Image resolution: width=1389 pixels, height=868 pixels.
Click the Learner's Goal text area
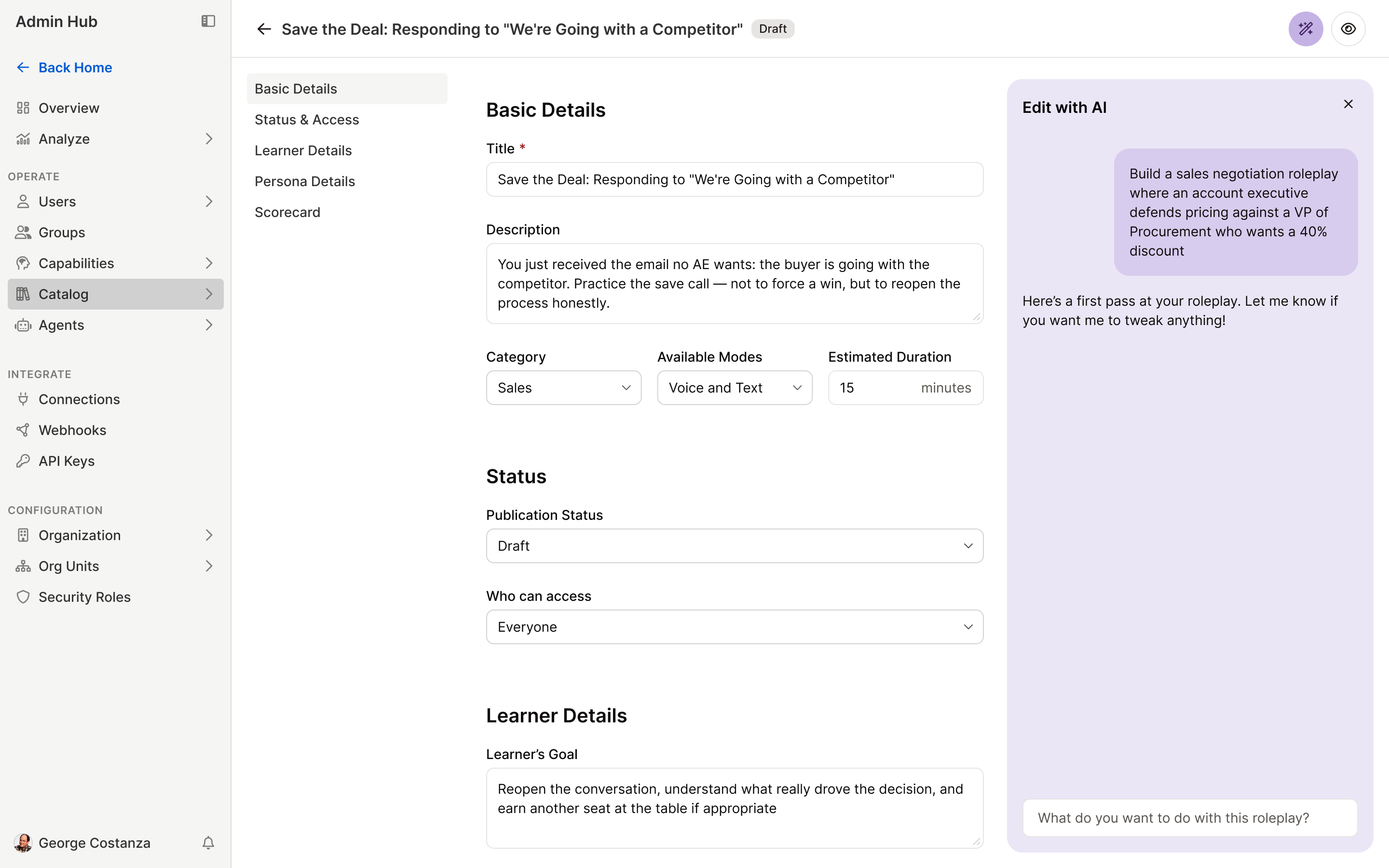[735, 808]
